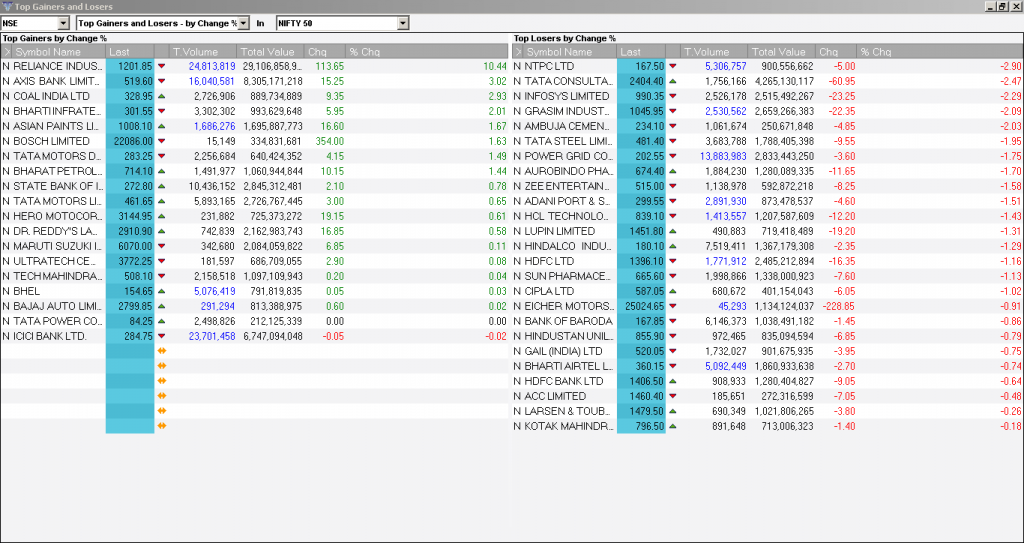This screenshot has width=1024, height=543.
Task: Select the LARSEN & TOUB loser row name
Action: pyautogui.click(x=569, y=412)
